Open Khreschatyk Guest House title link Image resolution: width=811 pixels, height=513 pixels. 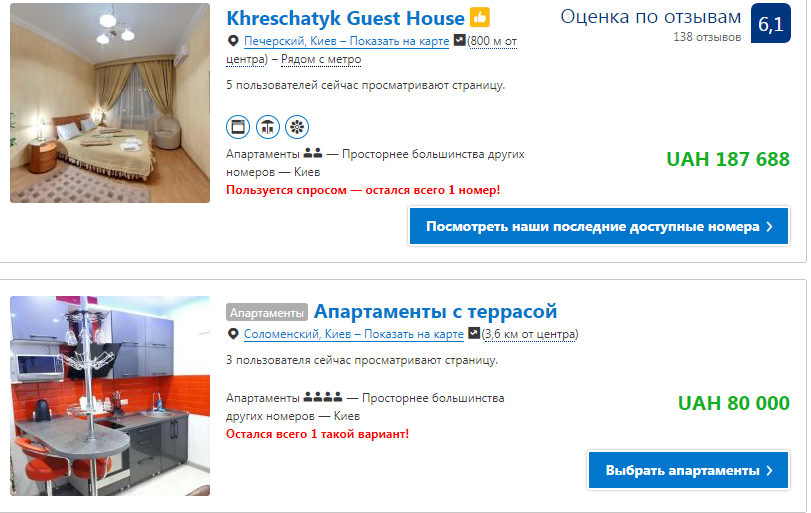coord(346,18)
